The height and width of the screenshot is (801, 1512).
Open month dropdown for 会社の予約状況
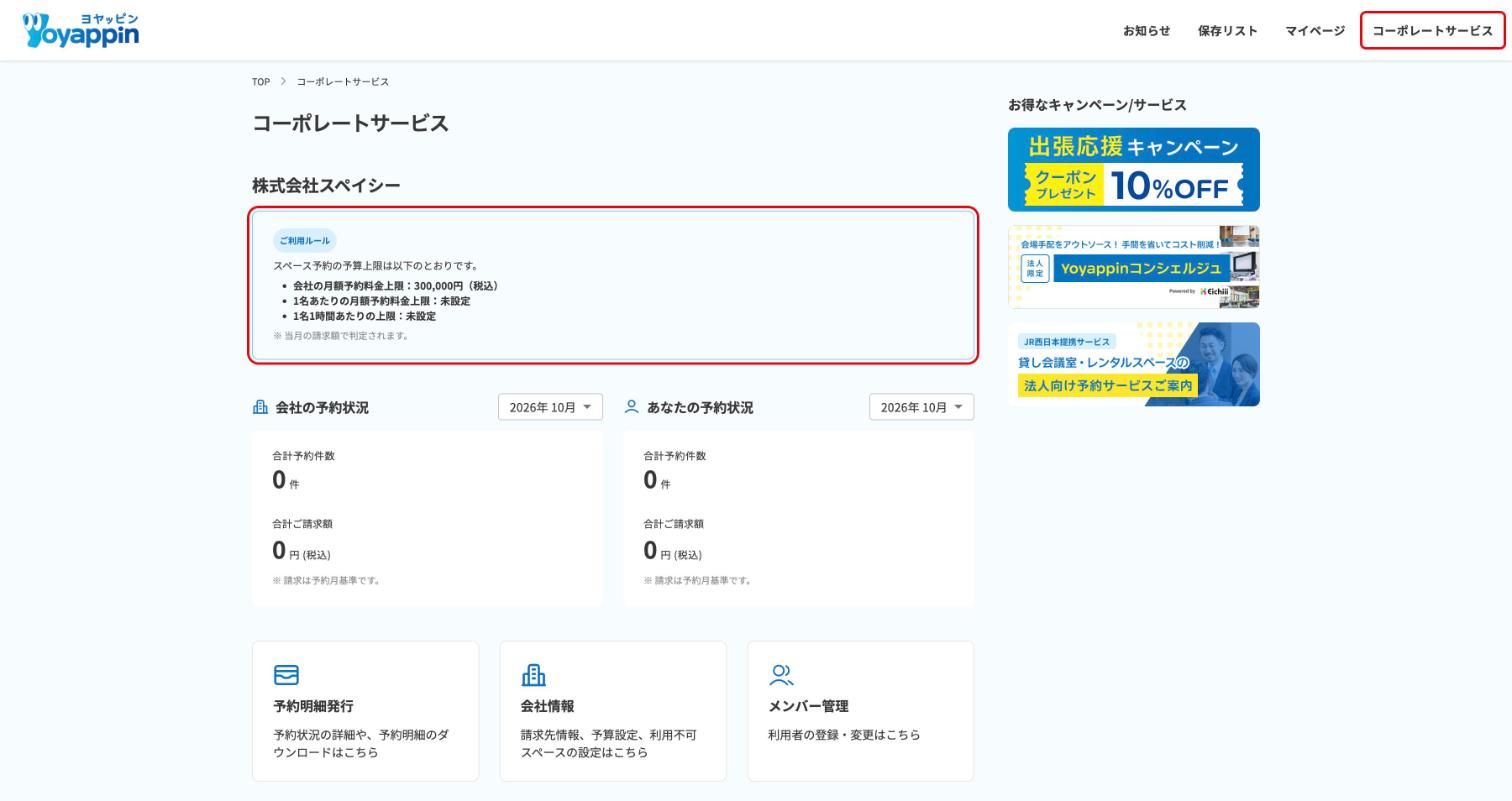coord(550,407)
